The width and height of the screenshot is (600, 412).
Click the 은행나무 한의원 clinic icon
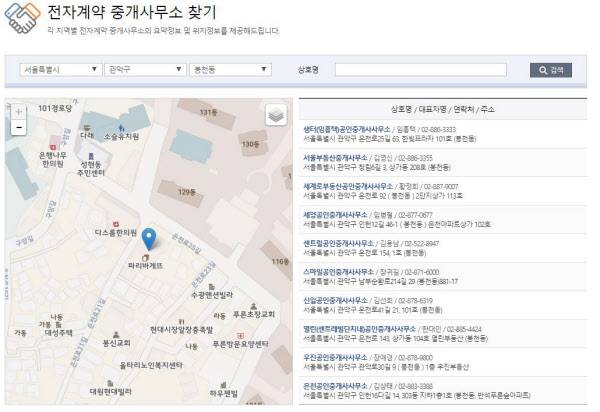tap(53, 147)
